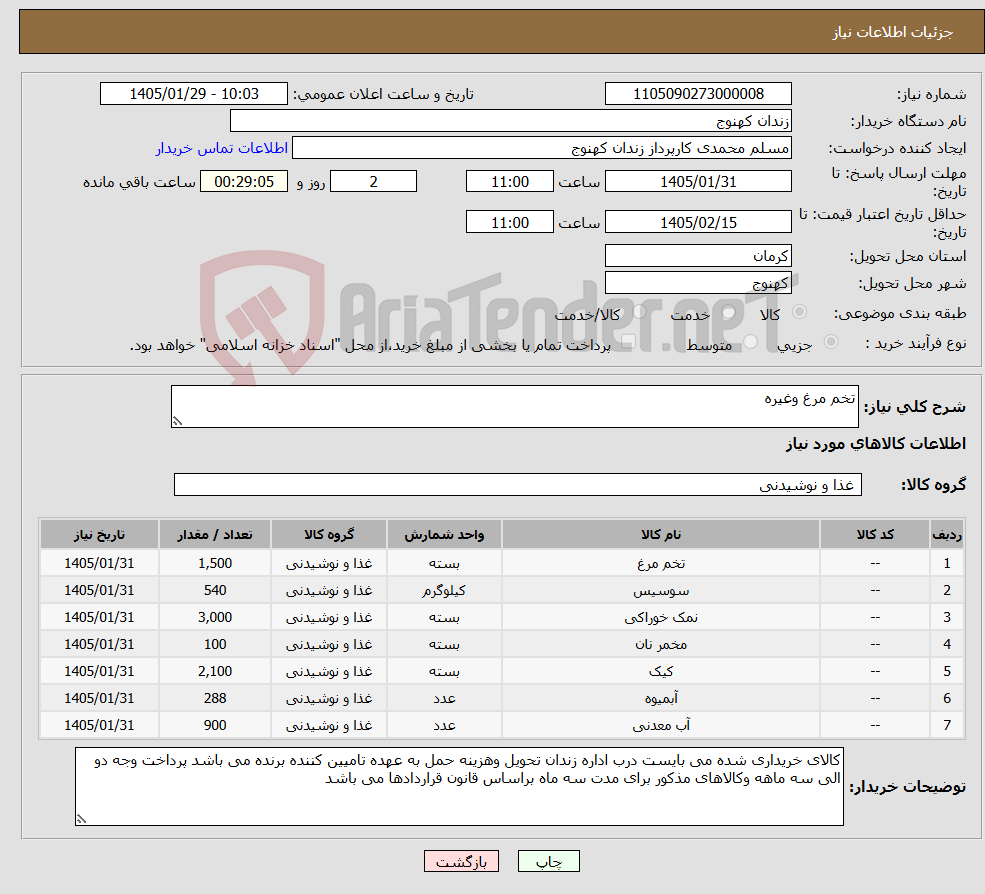The width and height of the screenshot is (985, 894).
Task: Click the آبمیوه item name cell
Action: (661, 699)
